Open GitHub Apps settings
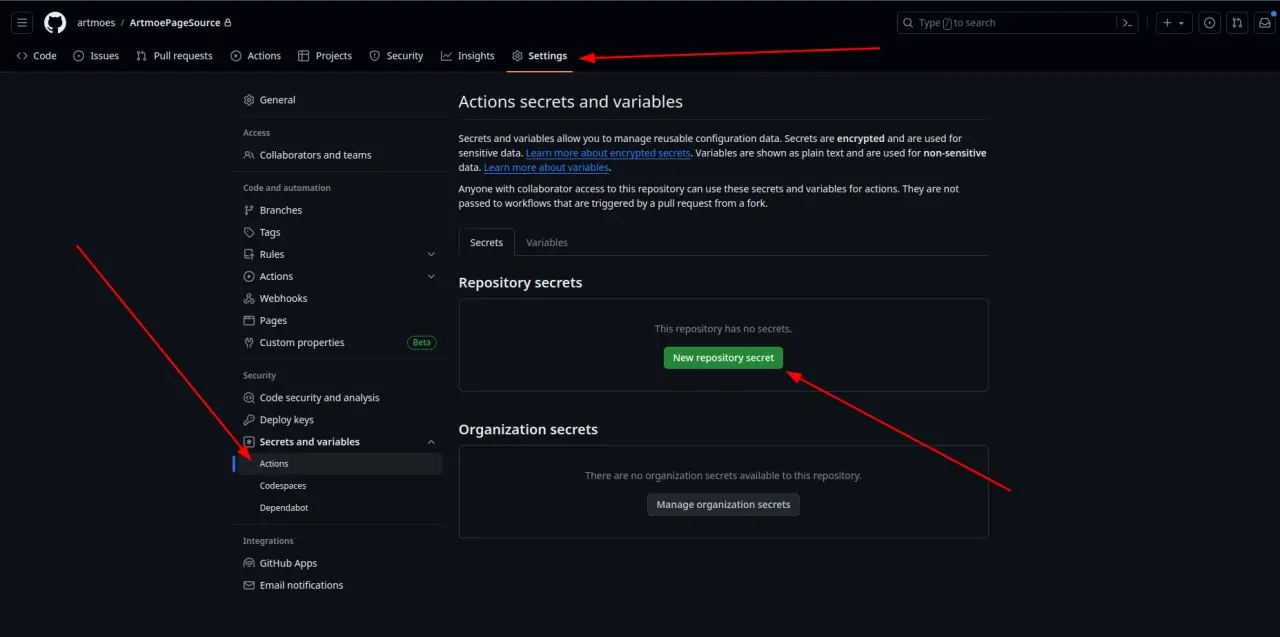Screen dimensions: 1280x637 tap(288, 563)
